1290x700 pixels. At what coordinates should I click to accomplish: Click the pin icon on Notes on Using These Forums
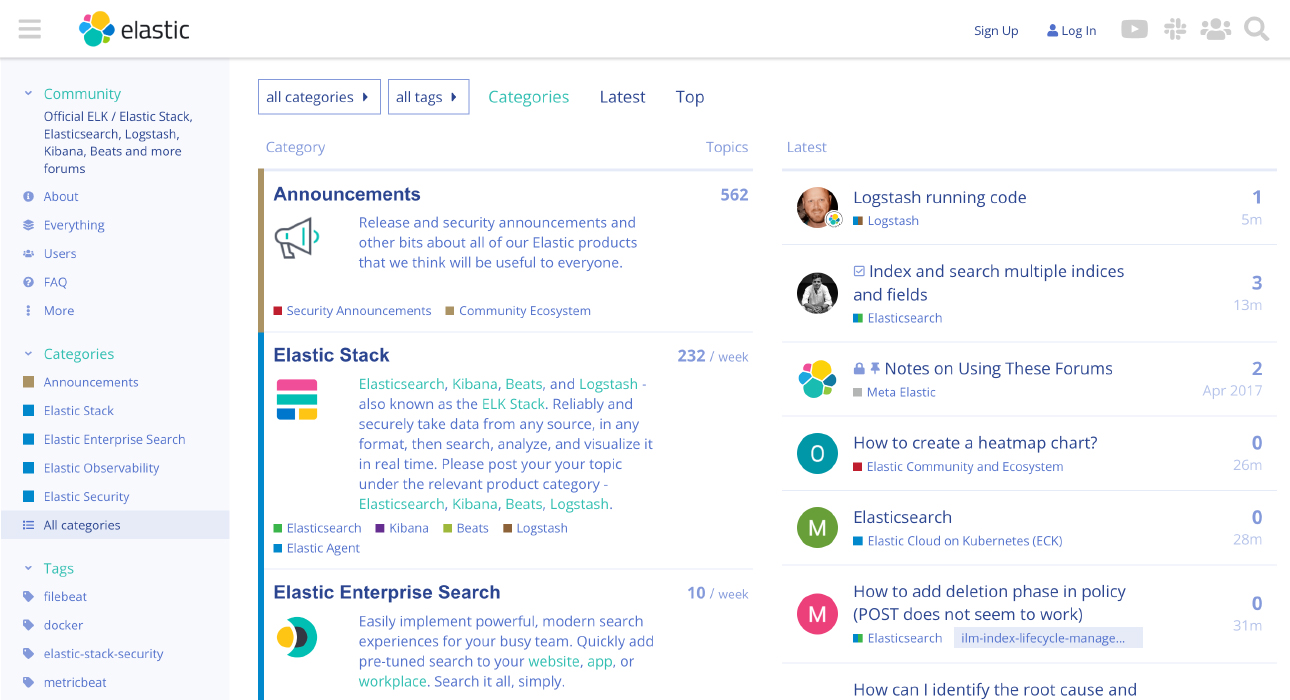pyautogui.click(x=874, y=368)
